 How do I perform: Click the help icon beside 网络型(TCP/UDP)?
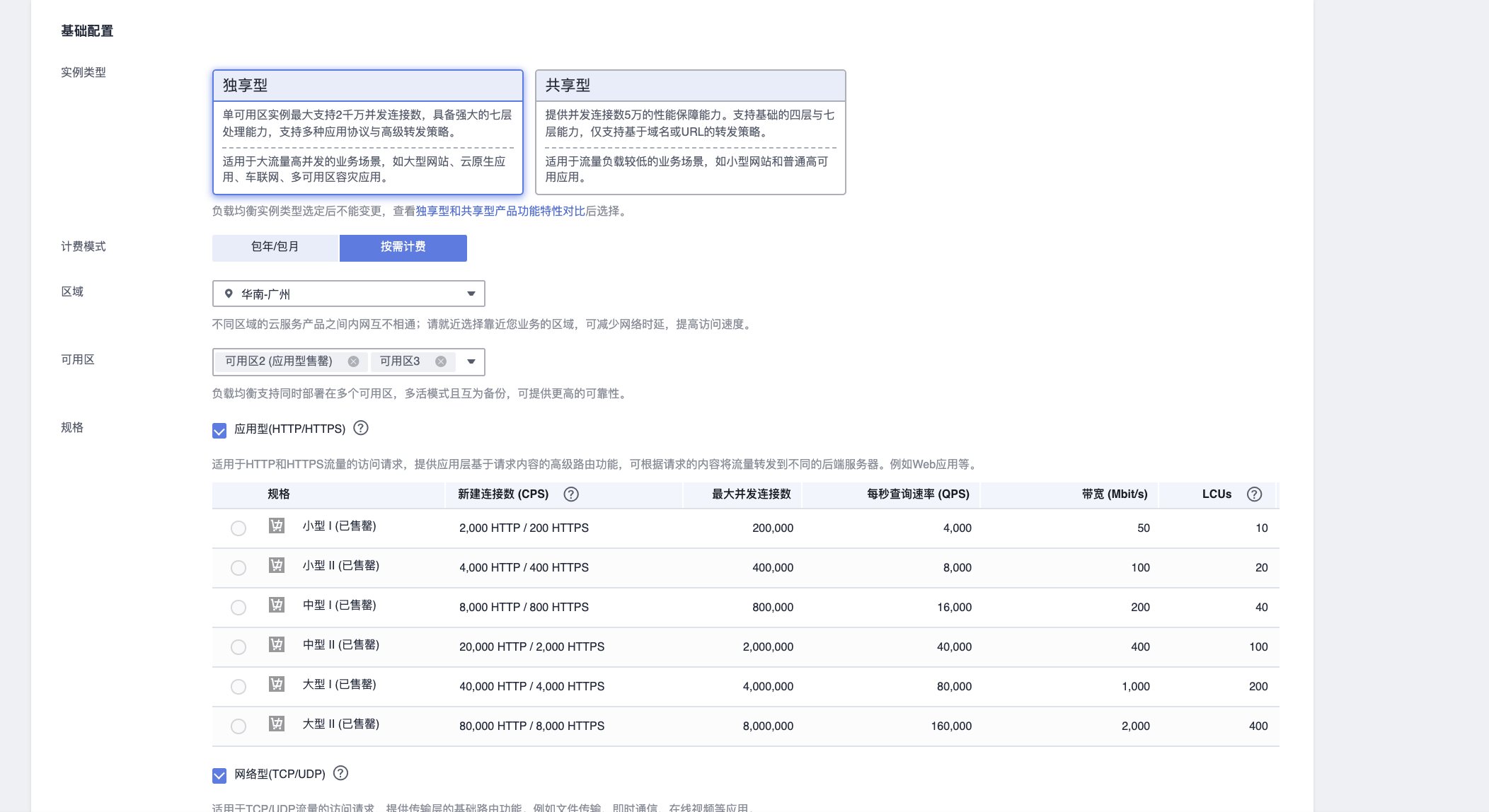click(343, 774)
